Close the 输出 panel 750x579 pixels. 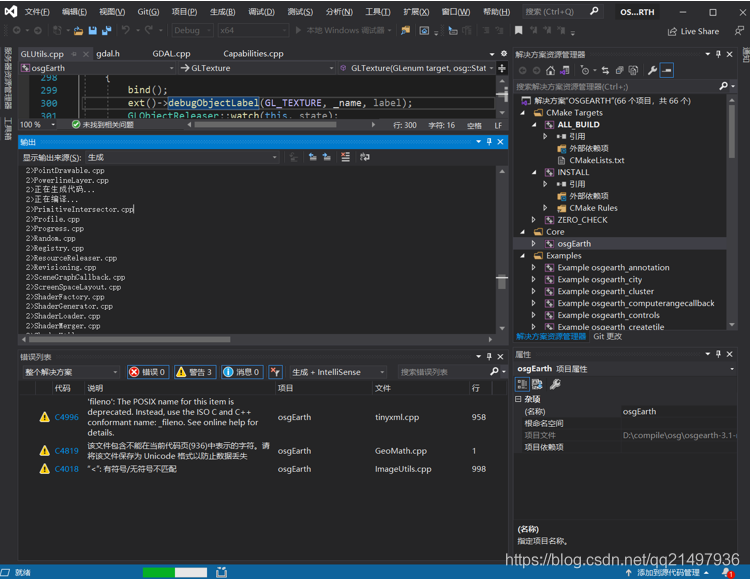[x=500, y=142]
